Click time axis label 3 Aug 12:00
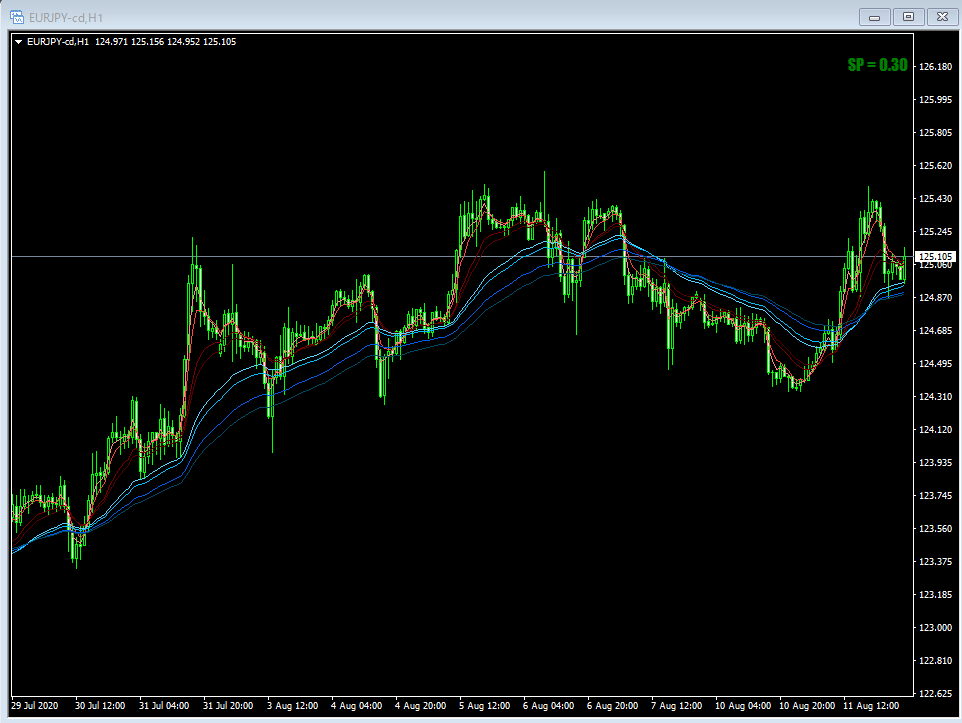The image size is (962, 723). click(293, 706)
